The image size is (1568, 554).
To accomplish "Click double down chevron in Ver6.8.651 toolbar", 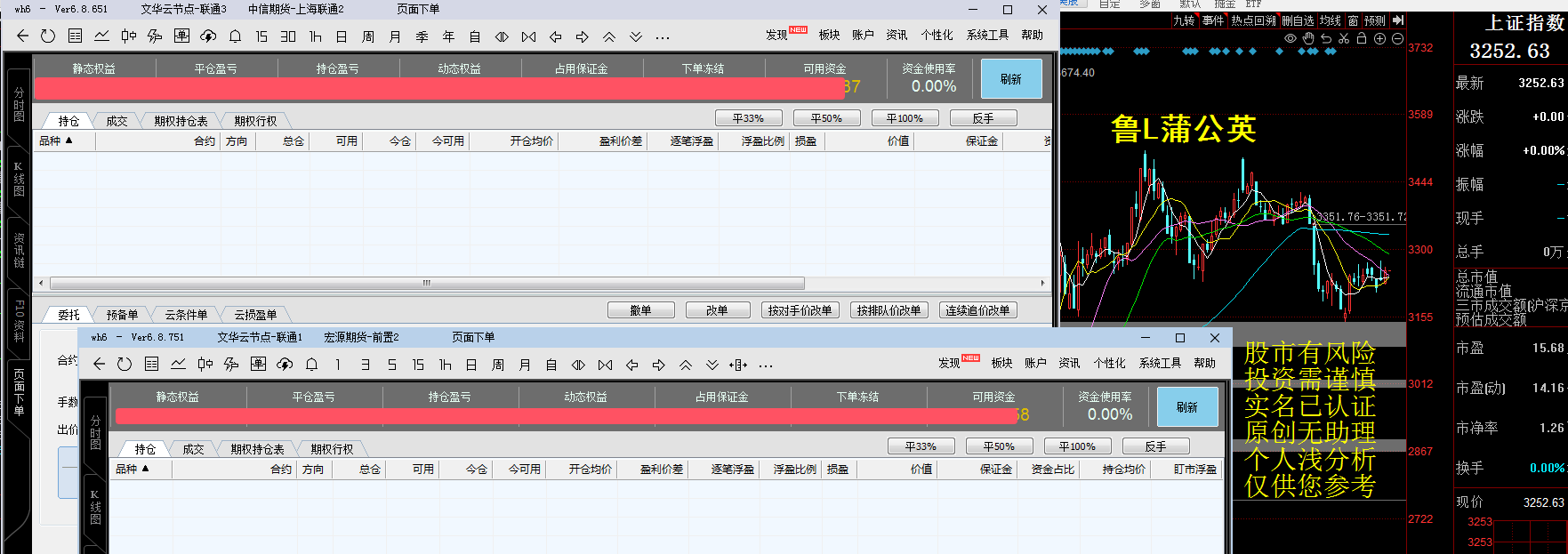I will click(x=635, y=36).
